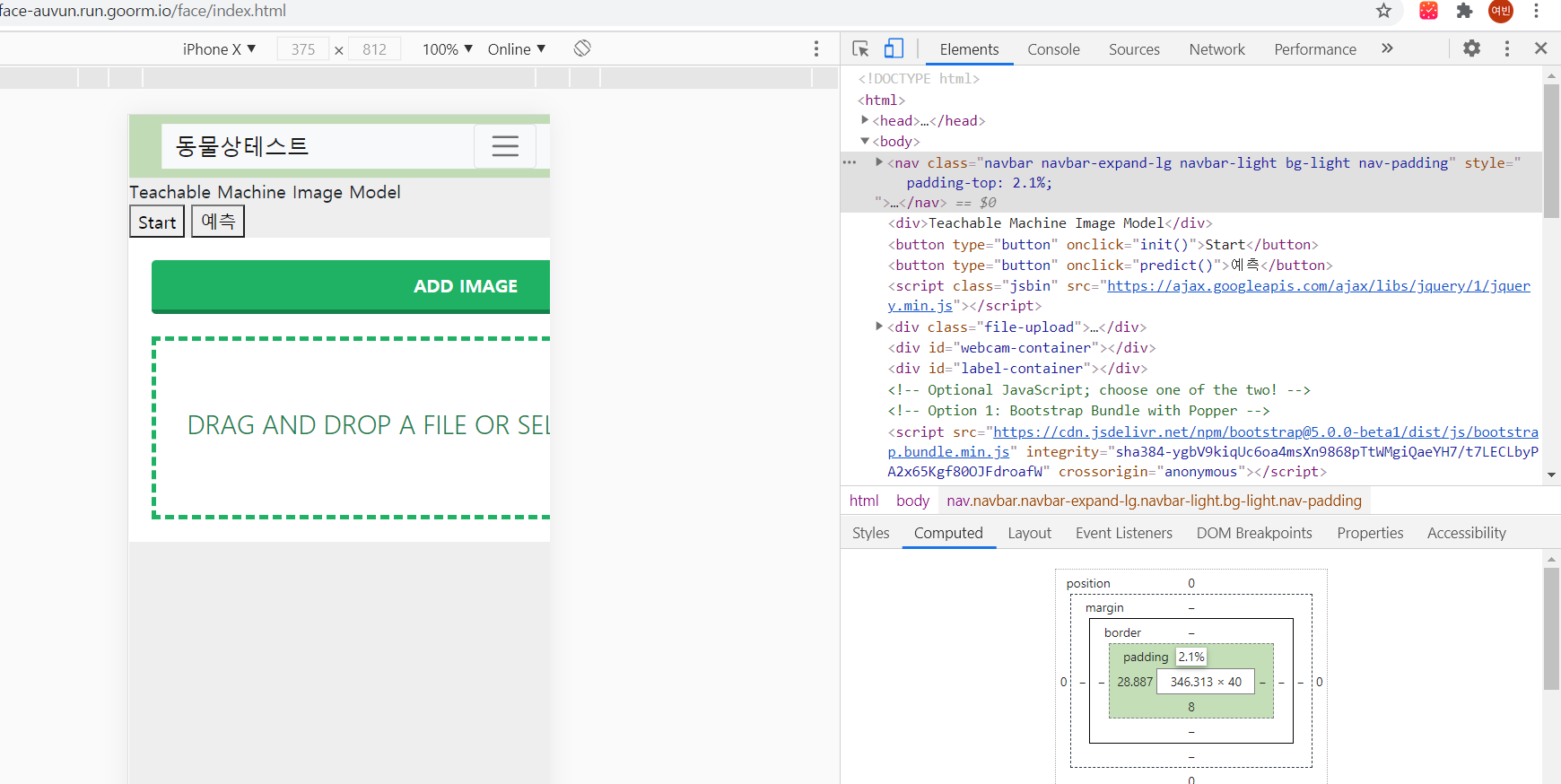The image size is (1561, 784).
Task: Open the jquery.min.js script link
Action: coord(1208,295)
